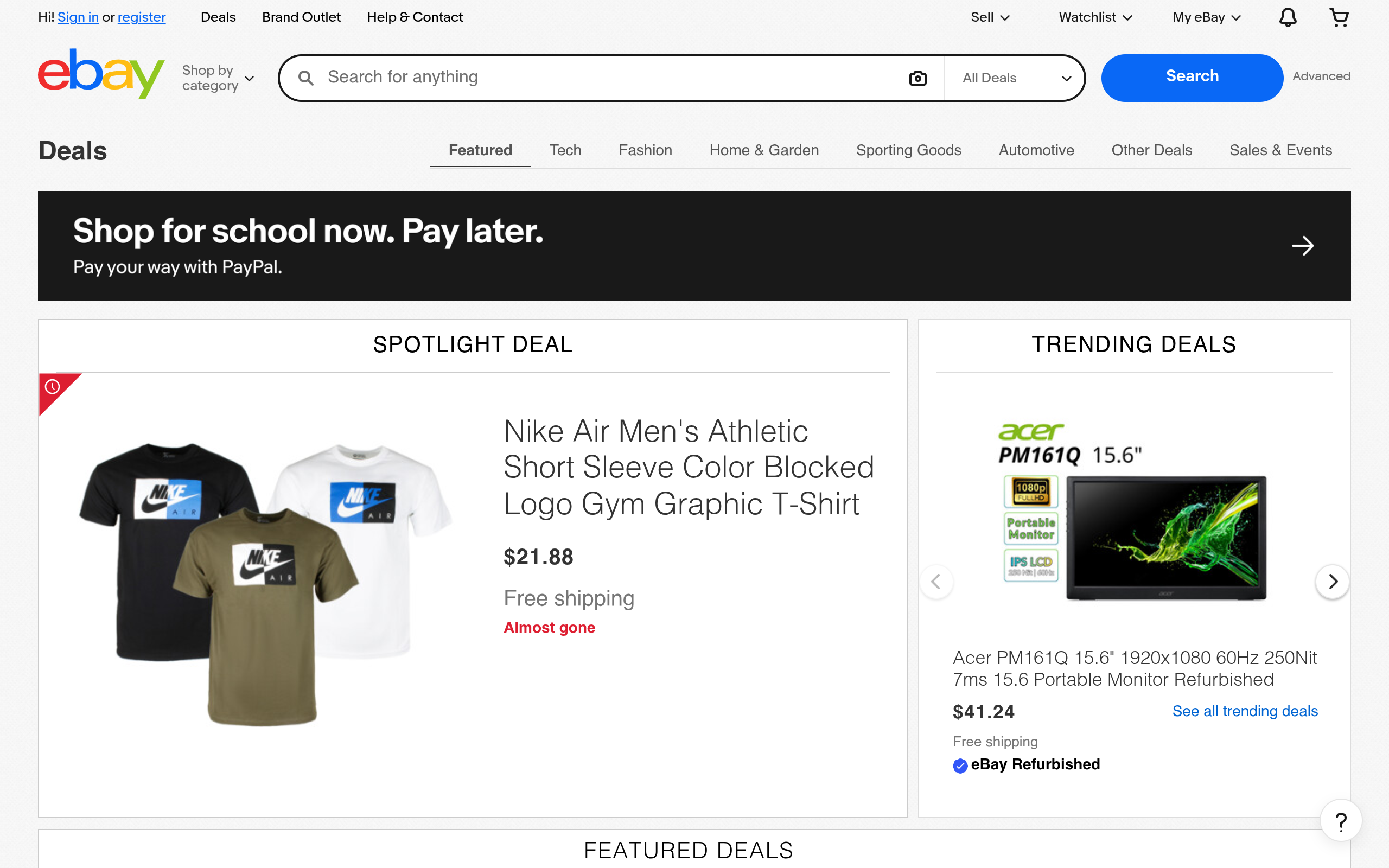Click the register link
Screen dimensions: 1389x868
[141, 17]
